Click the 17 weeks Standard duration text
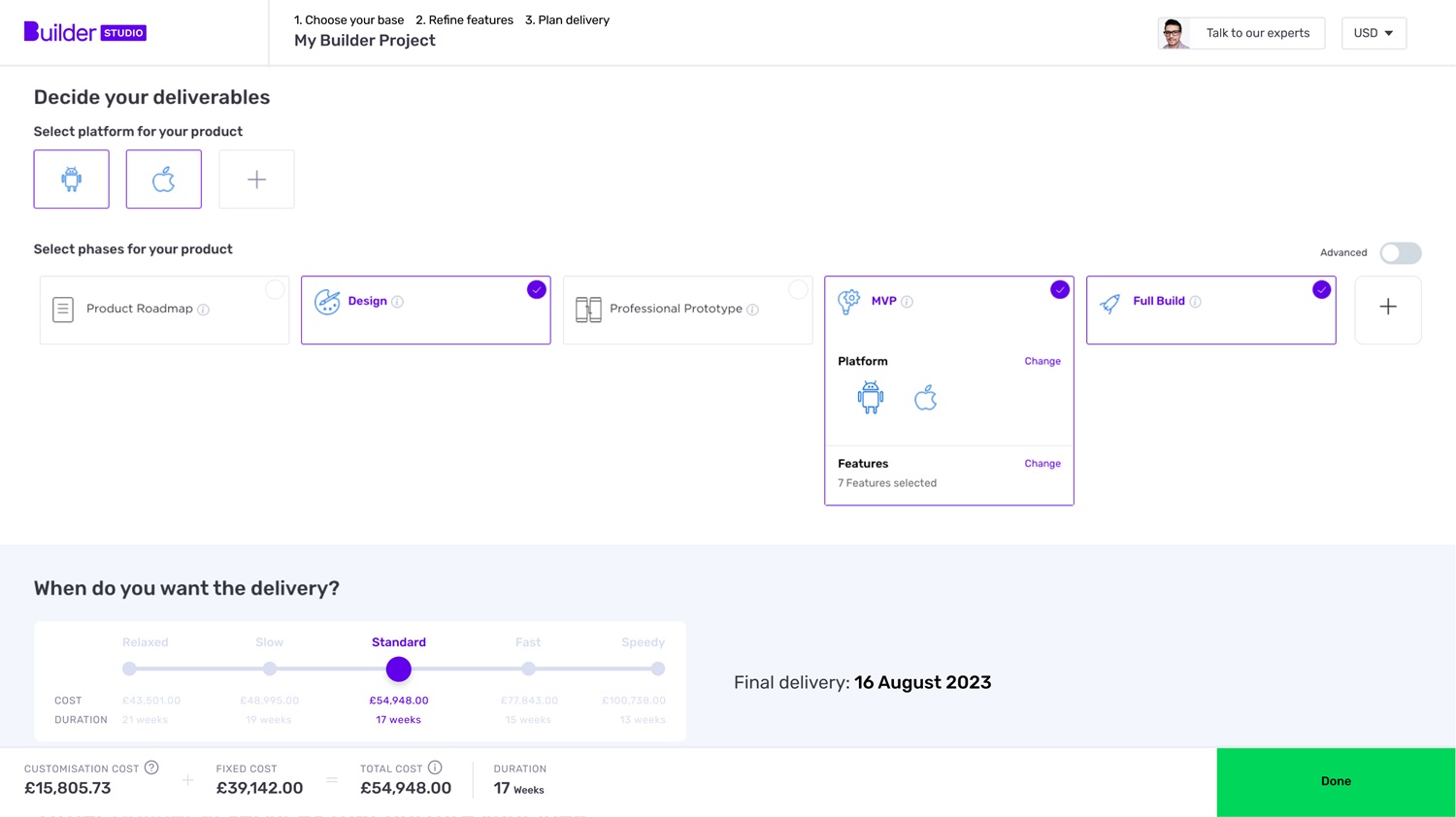The height and width of the screenshot is (817, 1456). click(398, 720)
